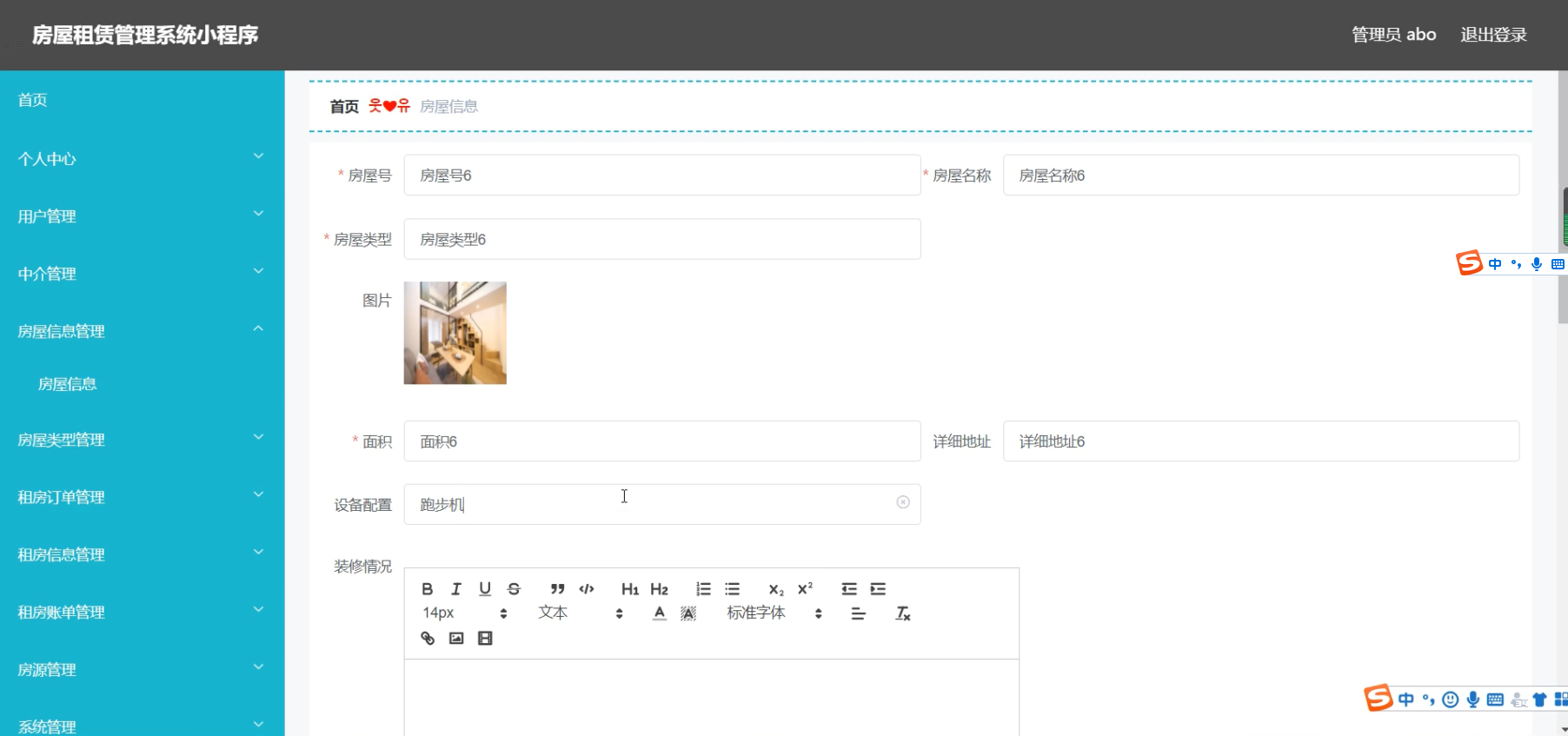Screen dimensions: 1568x736
Task: Open the 租房账单管理 sidebar menu
Action: point(142,612)
